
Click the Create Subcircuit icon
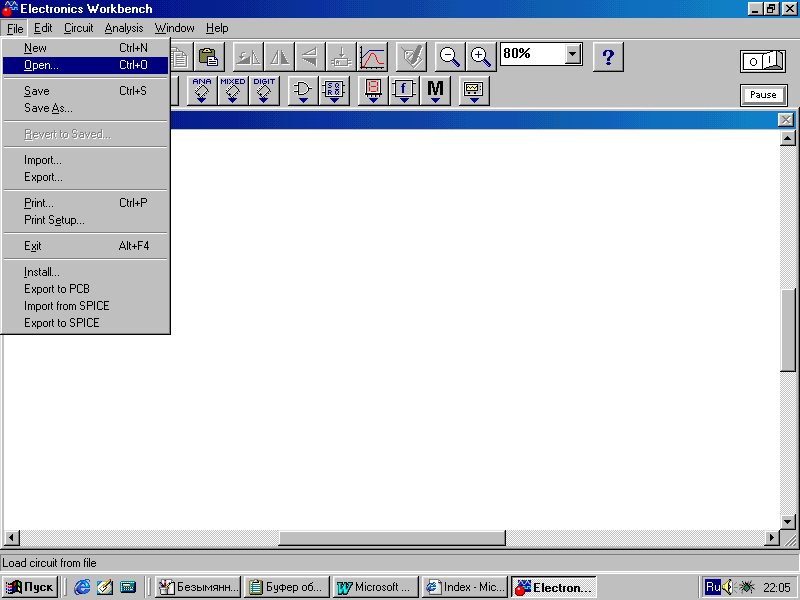tap(341, 56)
